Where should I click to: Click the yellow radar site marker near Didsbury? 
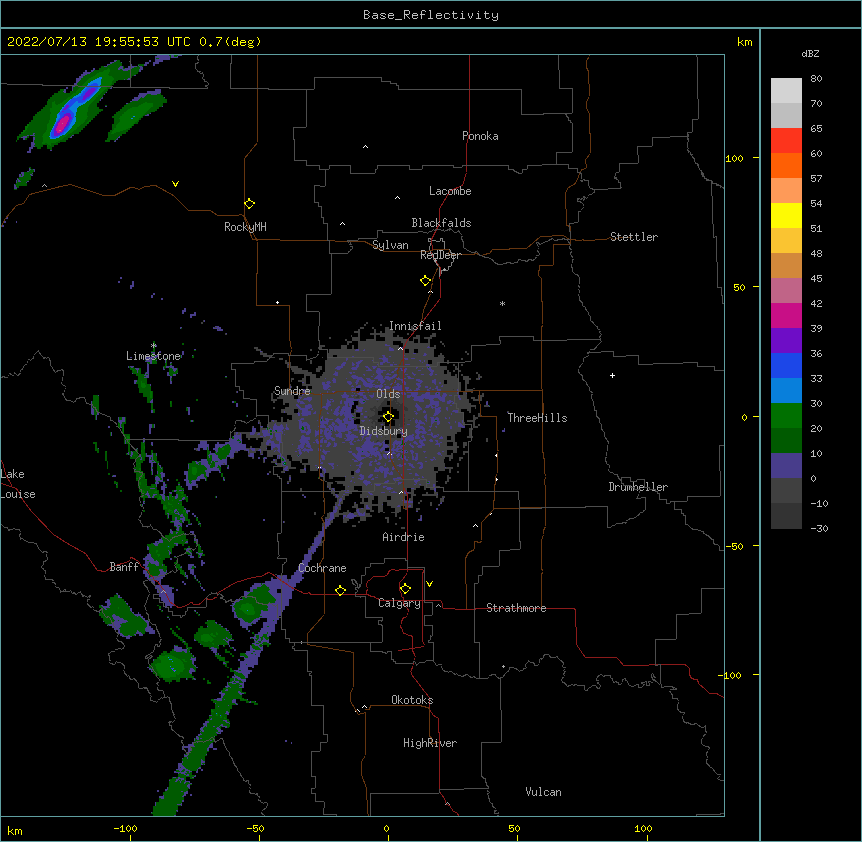[388, 417]
